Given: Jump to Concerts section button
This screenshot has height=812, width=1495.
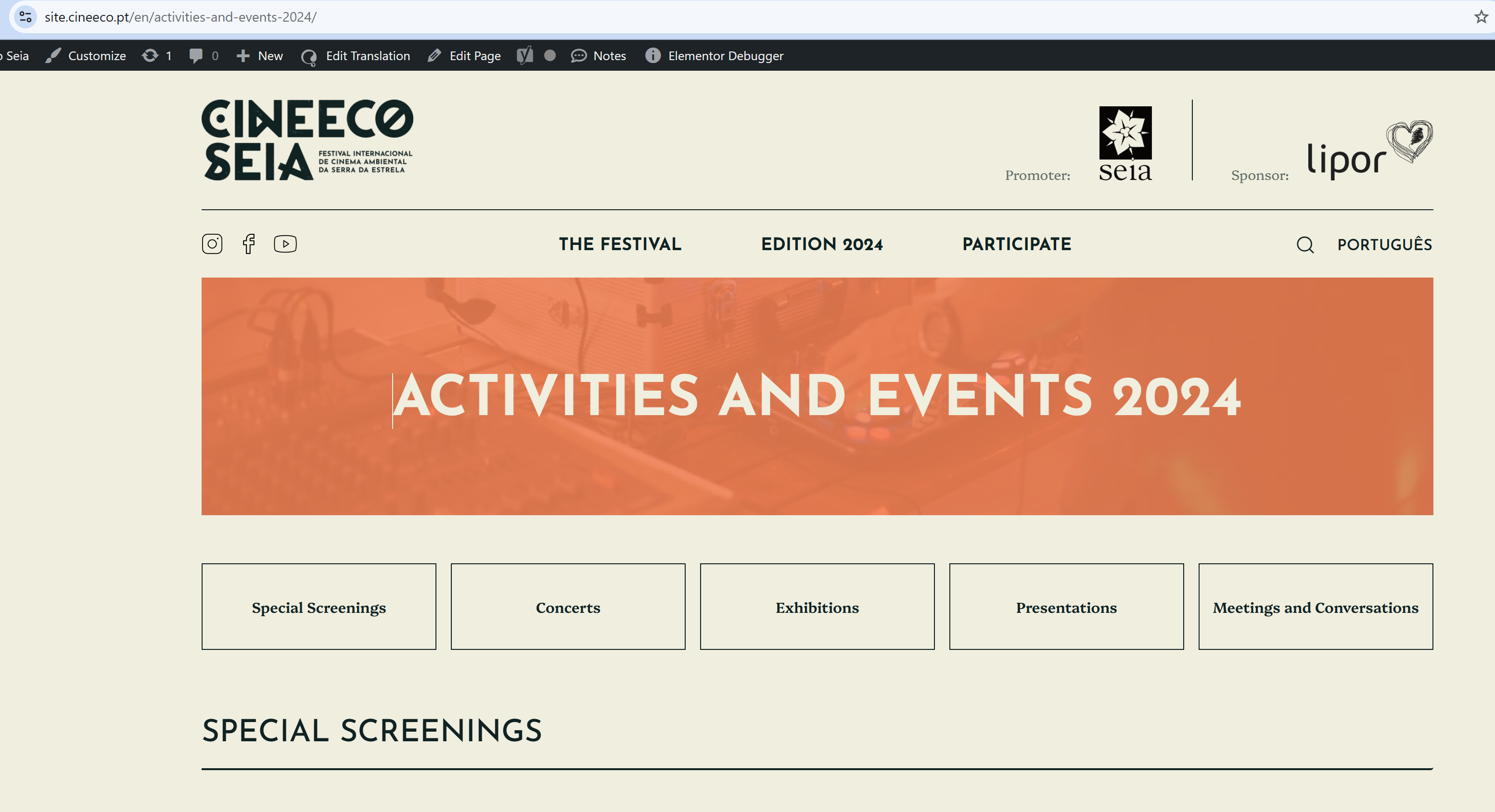Looking at the screenshot, I should [x=568, y=607].
